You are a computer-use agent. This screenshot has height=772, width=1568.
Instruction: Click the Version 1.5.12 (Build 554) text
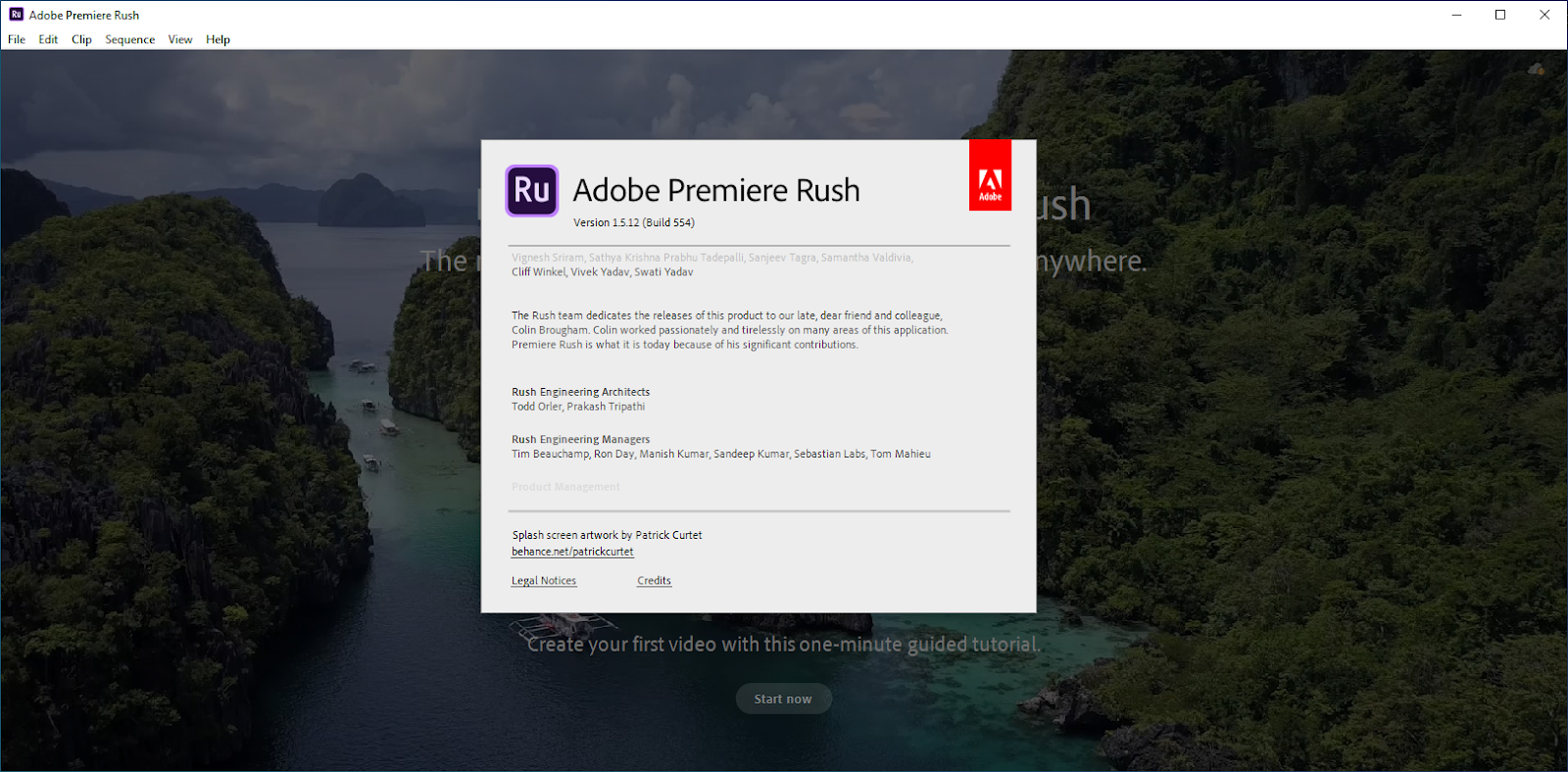(x=634, y=222)
